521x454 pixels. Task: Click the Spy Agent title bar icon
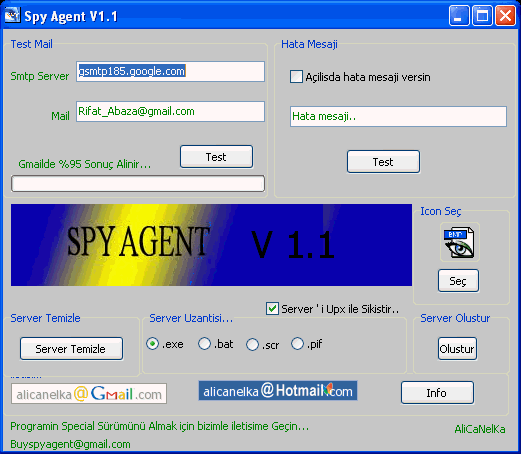(x=12, y=16)
